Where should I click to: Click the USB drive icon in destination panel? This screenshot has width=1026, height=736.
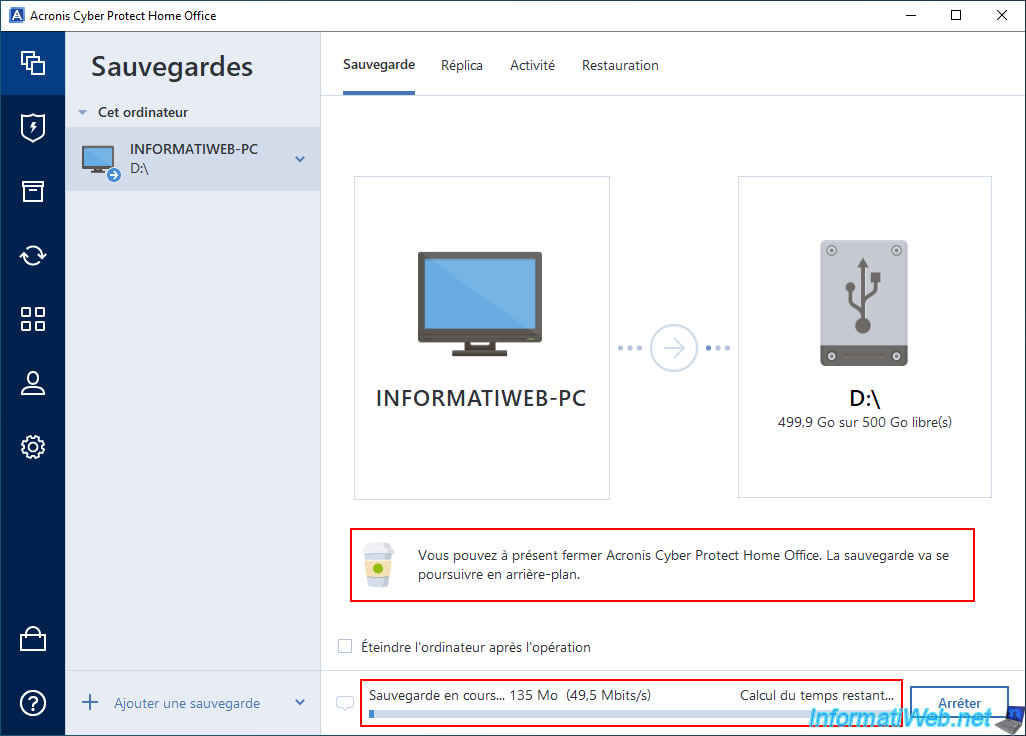click(864, 303)
